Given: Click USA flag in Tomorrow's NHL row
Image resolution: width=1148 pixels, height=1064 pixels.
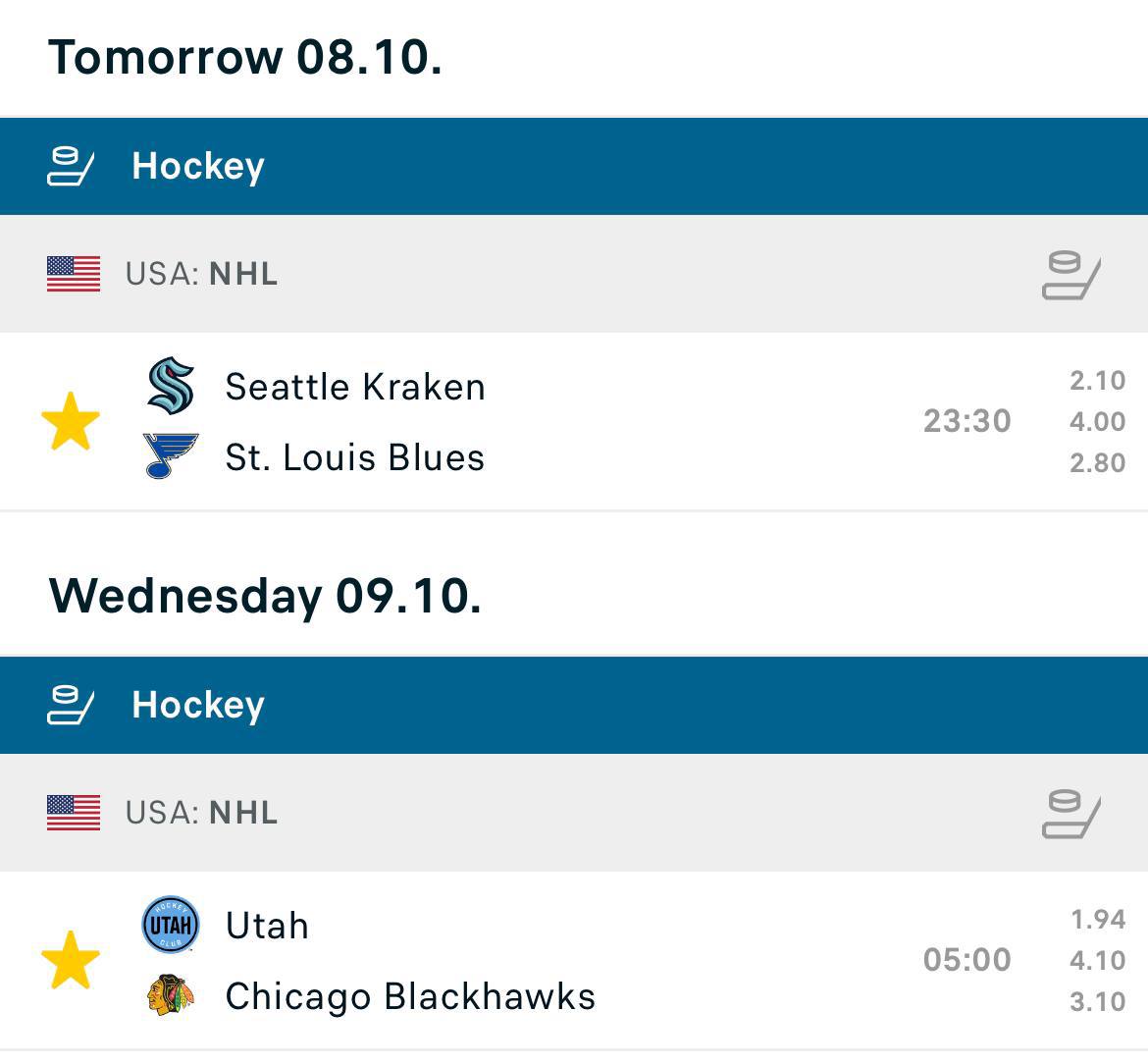Looking at the screenshot, I should (x=74, y=274).
